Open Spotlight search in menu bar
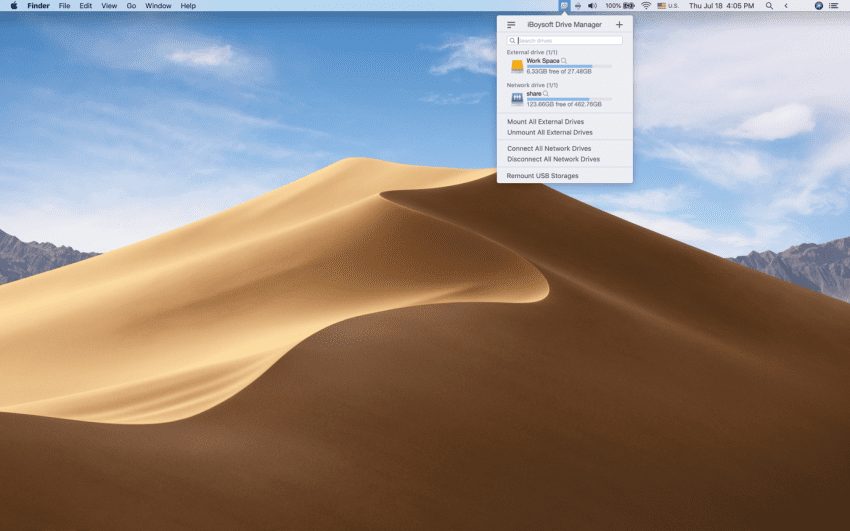 769,6
